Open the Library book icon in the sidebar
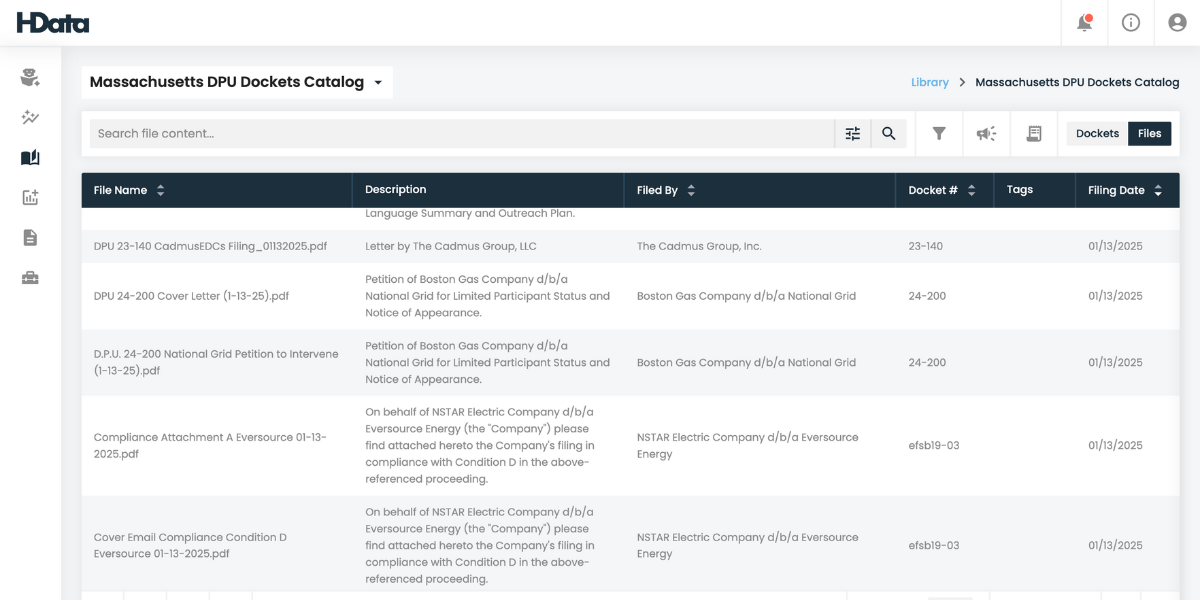The height and width of the screenshot is (600, 1200). coord(30,157)
